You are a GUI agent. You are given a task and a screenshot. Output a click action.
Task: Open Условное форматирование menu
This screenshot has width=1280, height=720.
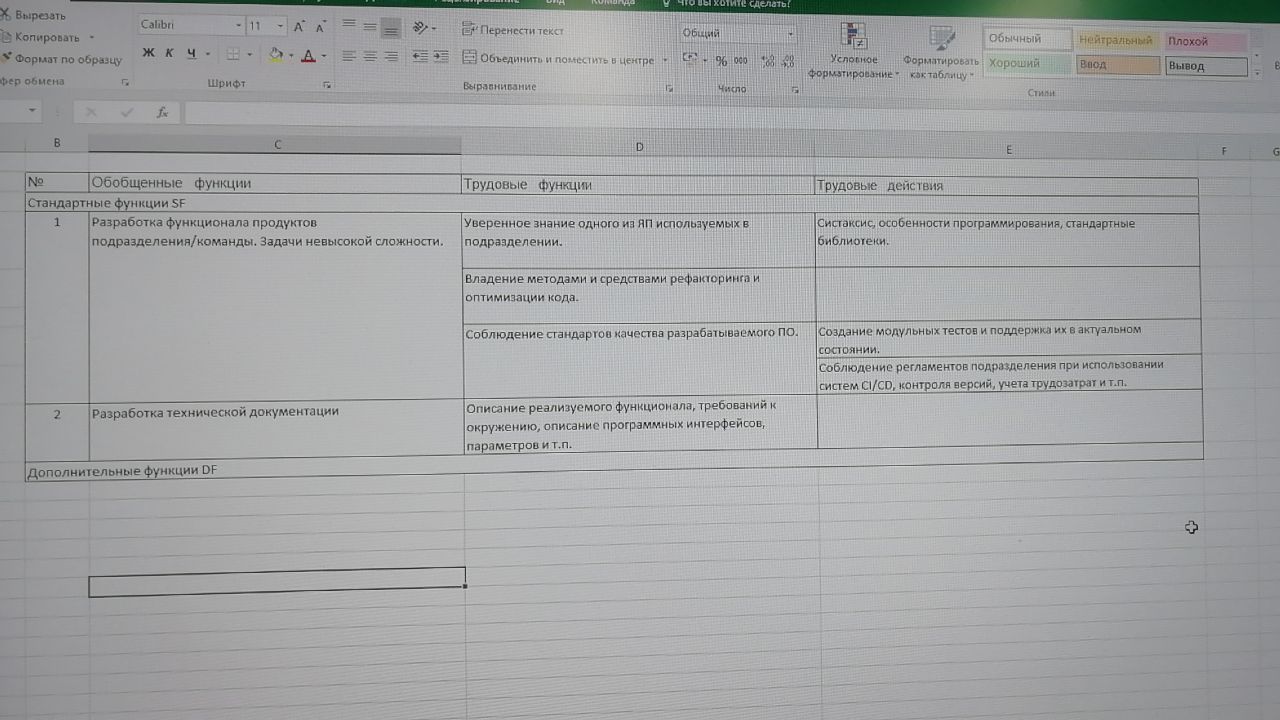click(853, 51)
